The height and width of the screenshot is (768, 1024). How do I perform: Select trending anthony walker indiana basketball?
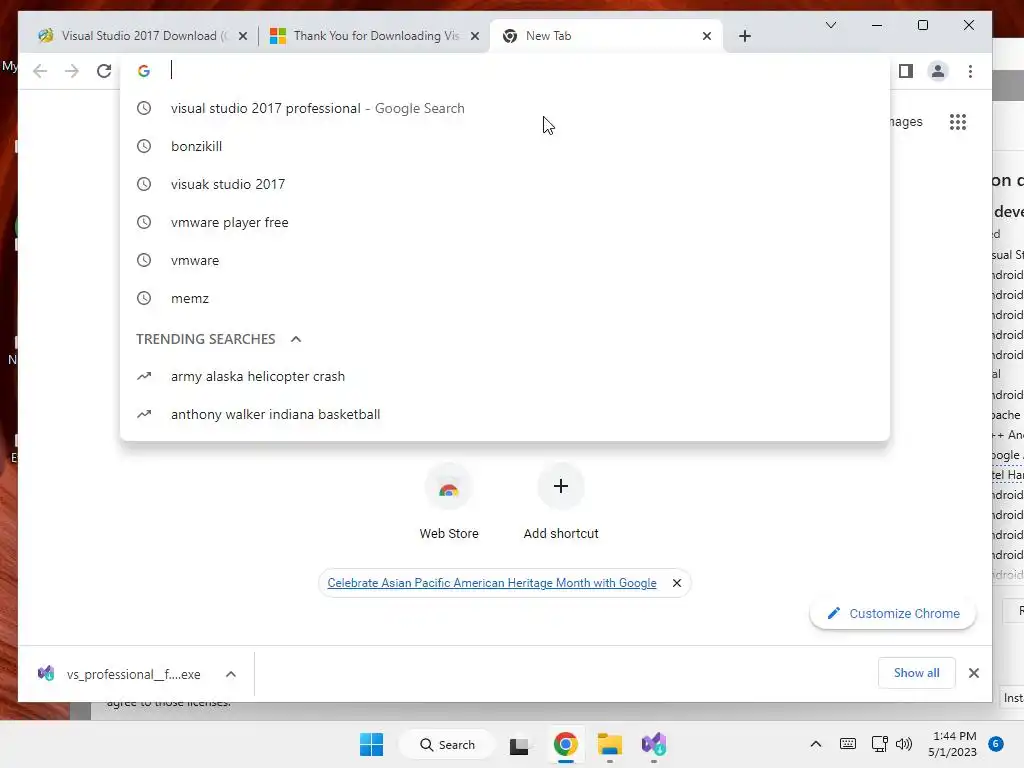(505, 415)
